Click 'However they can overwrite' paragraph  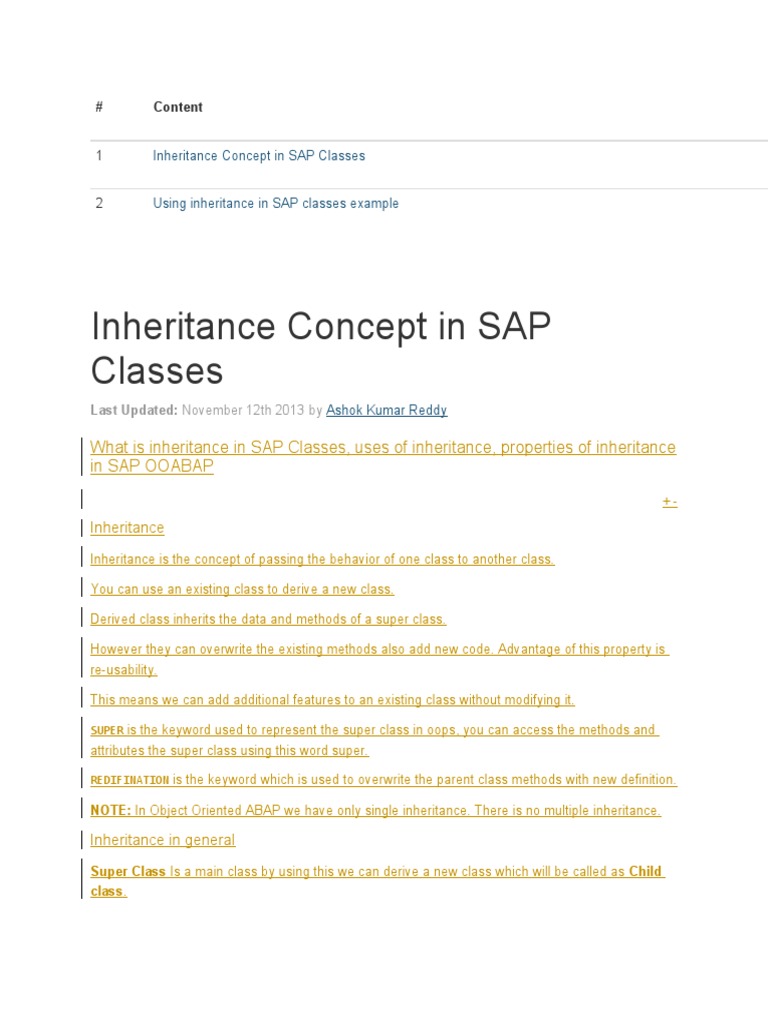(x=378, y=650)
